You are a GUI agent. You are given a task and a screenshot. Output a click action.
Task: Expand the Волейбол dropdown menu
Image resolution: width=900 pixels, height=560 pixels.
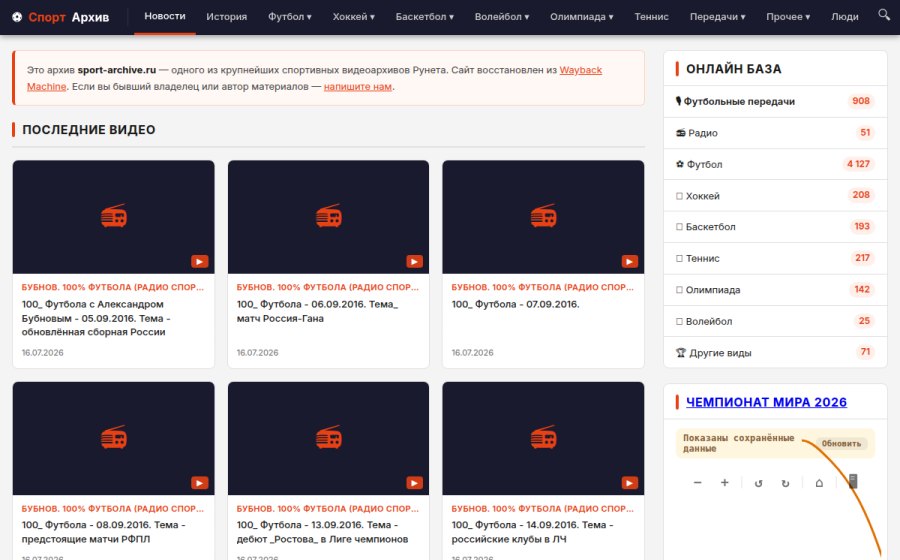(x=502, y=17)
